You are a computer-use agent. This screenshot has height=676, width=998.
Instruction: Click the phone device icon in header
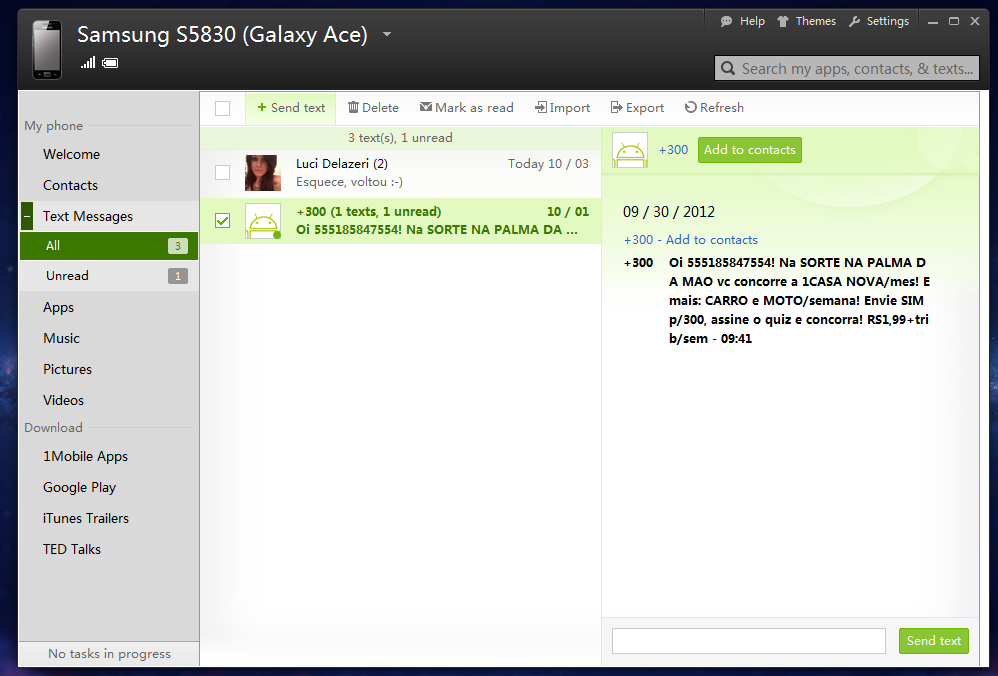click(47, 50)
